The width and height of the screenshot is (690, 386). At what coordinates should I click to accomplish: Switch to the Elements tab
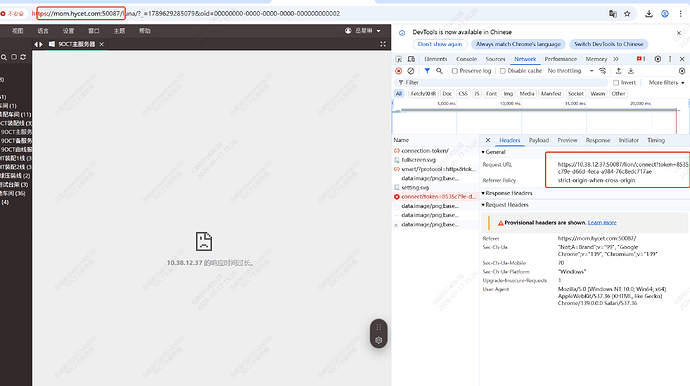pos(436,59)
